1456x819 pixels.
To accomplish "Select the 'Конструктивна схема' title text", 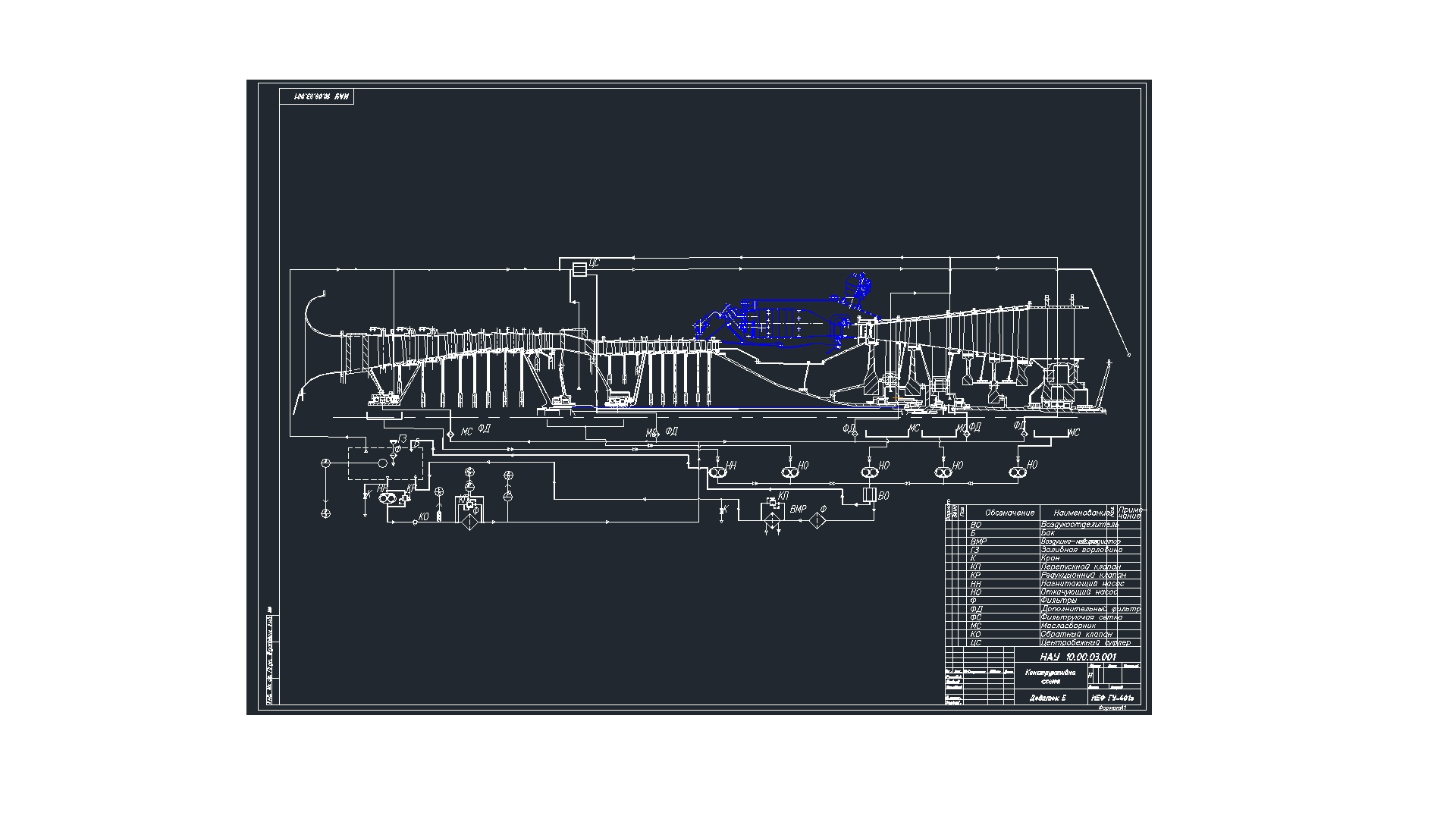I will tap(1050, 677).
